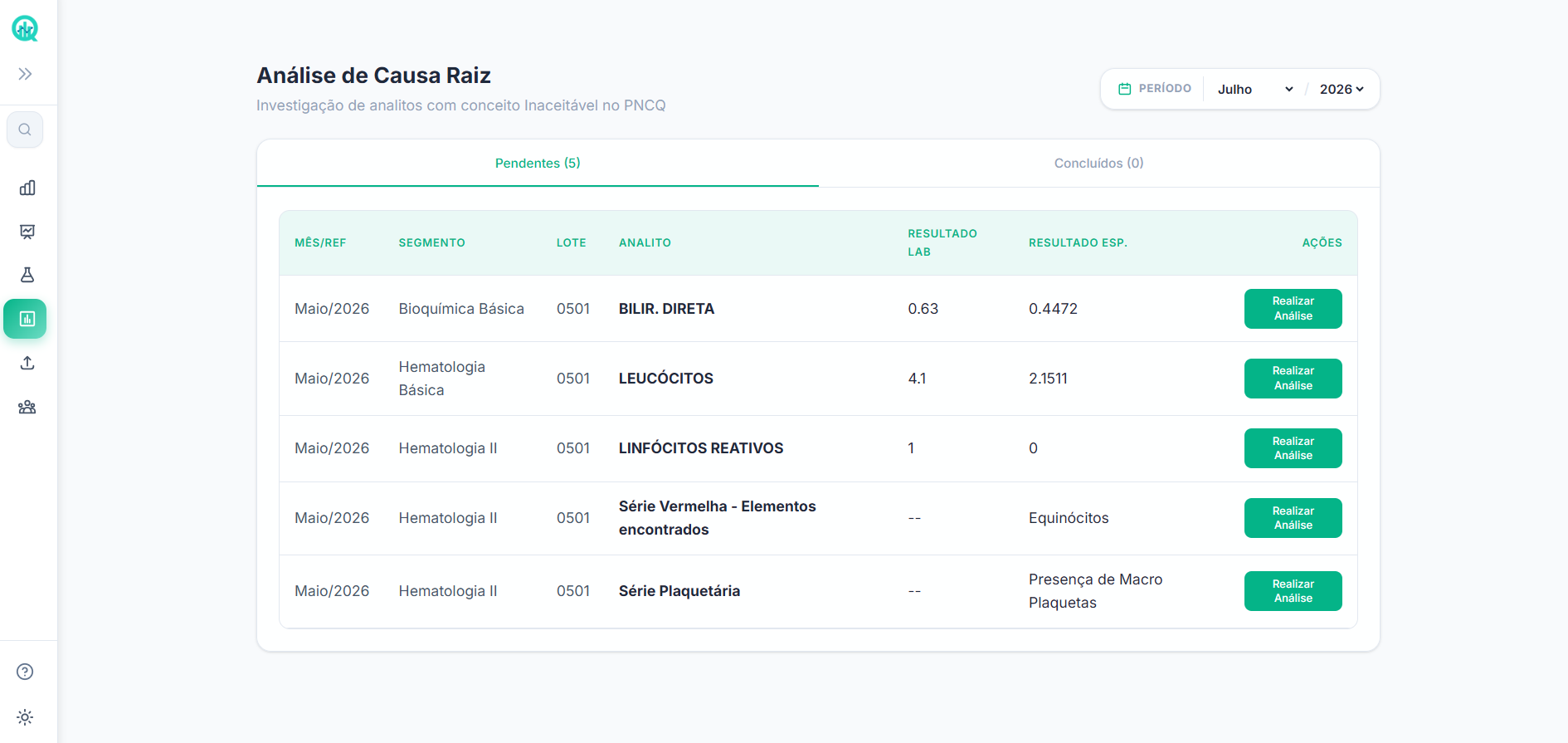1568x743 pixels.
Task: Select the Série Vermelha - Elementos encontrados text
Action: coord(718,518)
